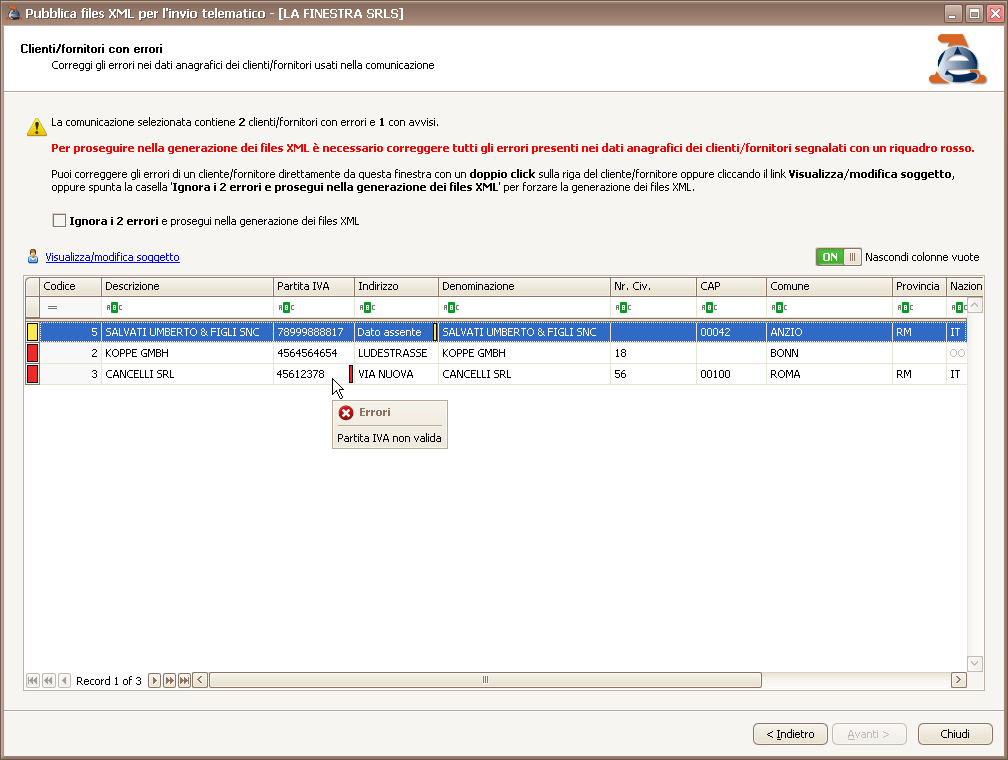Click the red error marker on CANCELLI SRL row

pyautogui.click(x=32, y=374)
